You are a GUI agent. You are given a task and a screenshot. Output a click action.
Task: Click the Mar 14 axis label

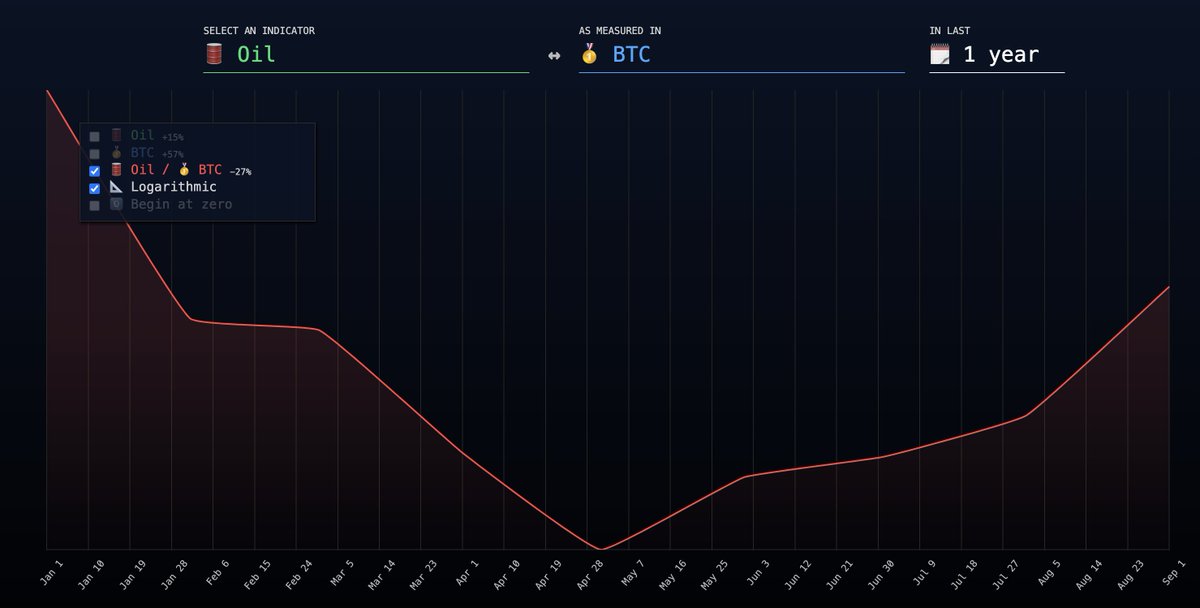tap(382, 577)
